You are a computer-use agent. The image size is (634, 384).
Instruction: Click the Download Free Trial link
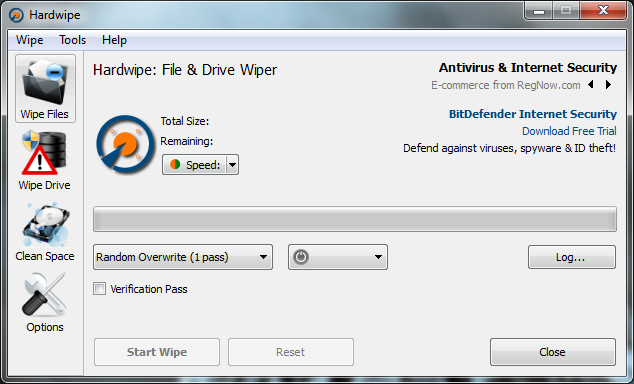coord(569,131)
